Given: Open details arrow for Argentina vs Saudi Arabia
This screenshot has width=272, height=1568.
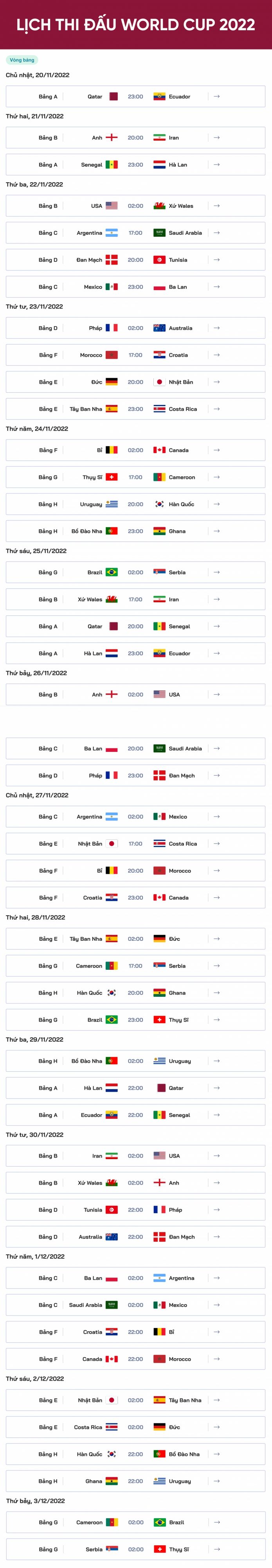Looking at the screenshot, I should [217, 232].
